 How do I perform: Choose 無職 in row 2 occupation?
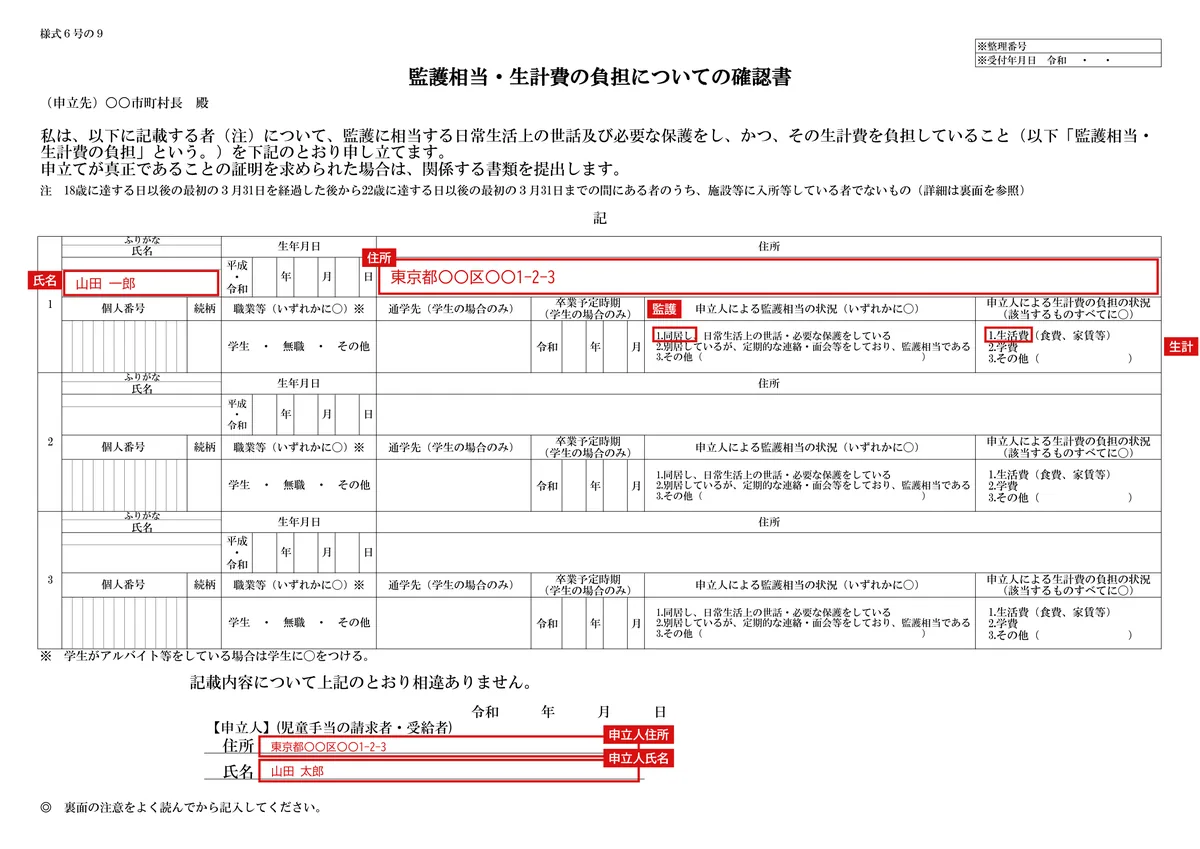pyautogui.click(x=294, y=485)
